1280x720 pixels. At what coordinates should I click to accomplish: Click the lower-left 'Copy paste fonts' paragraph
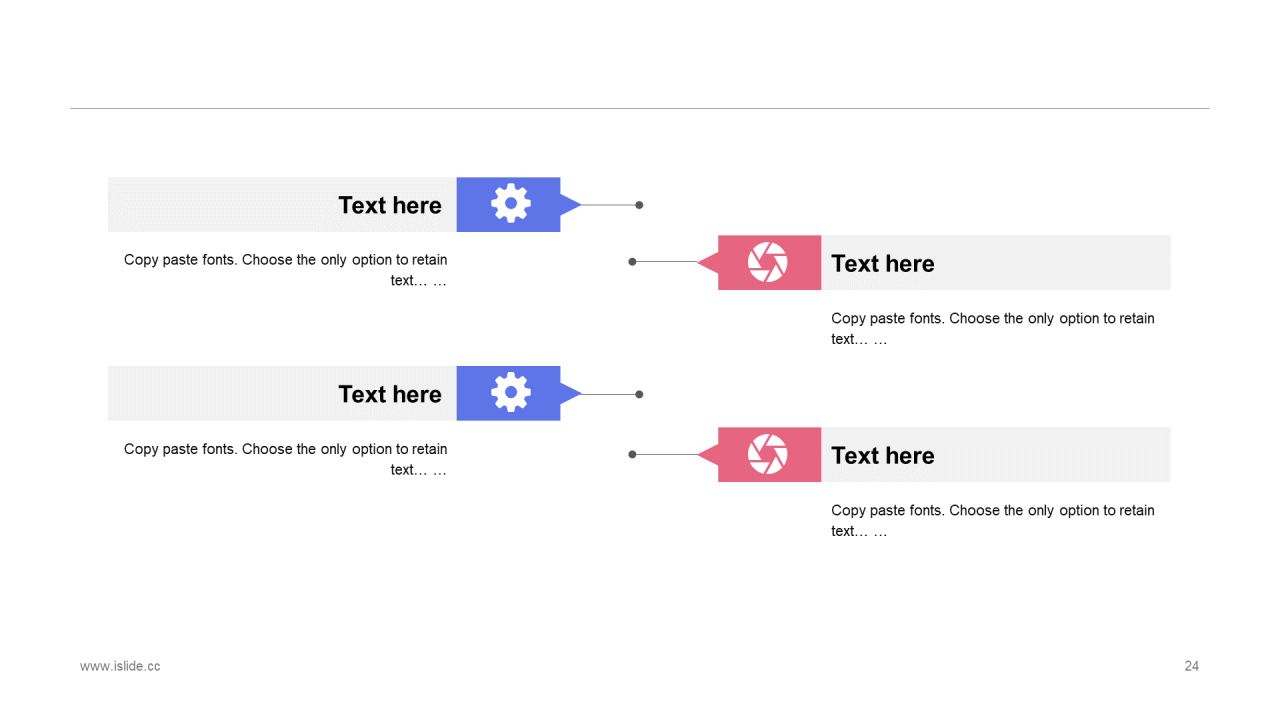tap(286, 459)
